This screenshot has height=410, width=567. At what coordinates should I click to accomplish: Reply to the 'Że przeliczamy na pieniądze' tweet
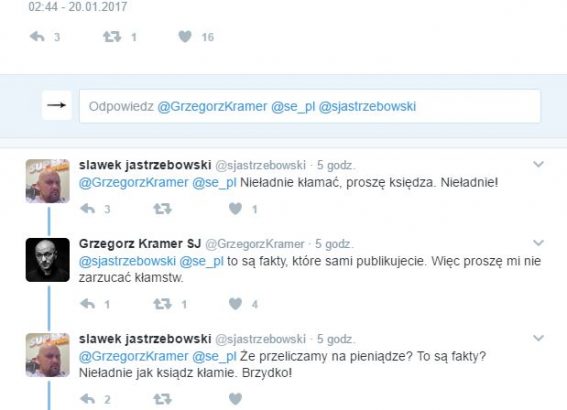[88, 399]
